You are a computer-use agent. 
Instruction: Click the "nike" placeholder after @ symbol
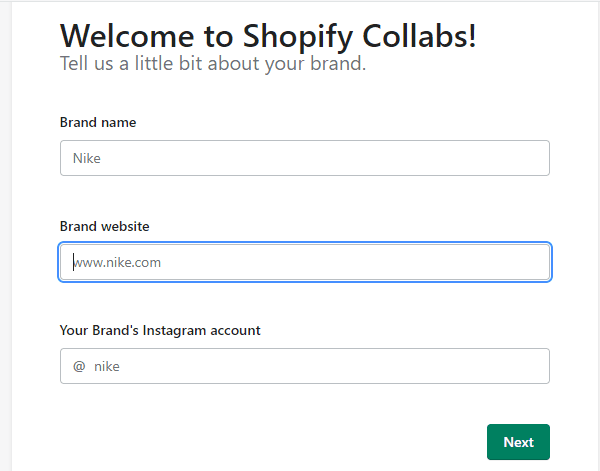pyautogui.click(x=107, y=367)
